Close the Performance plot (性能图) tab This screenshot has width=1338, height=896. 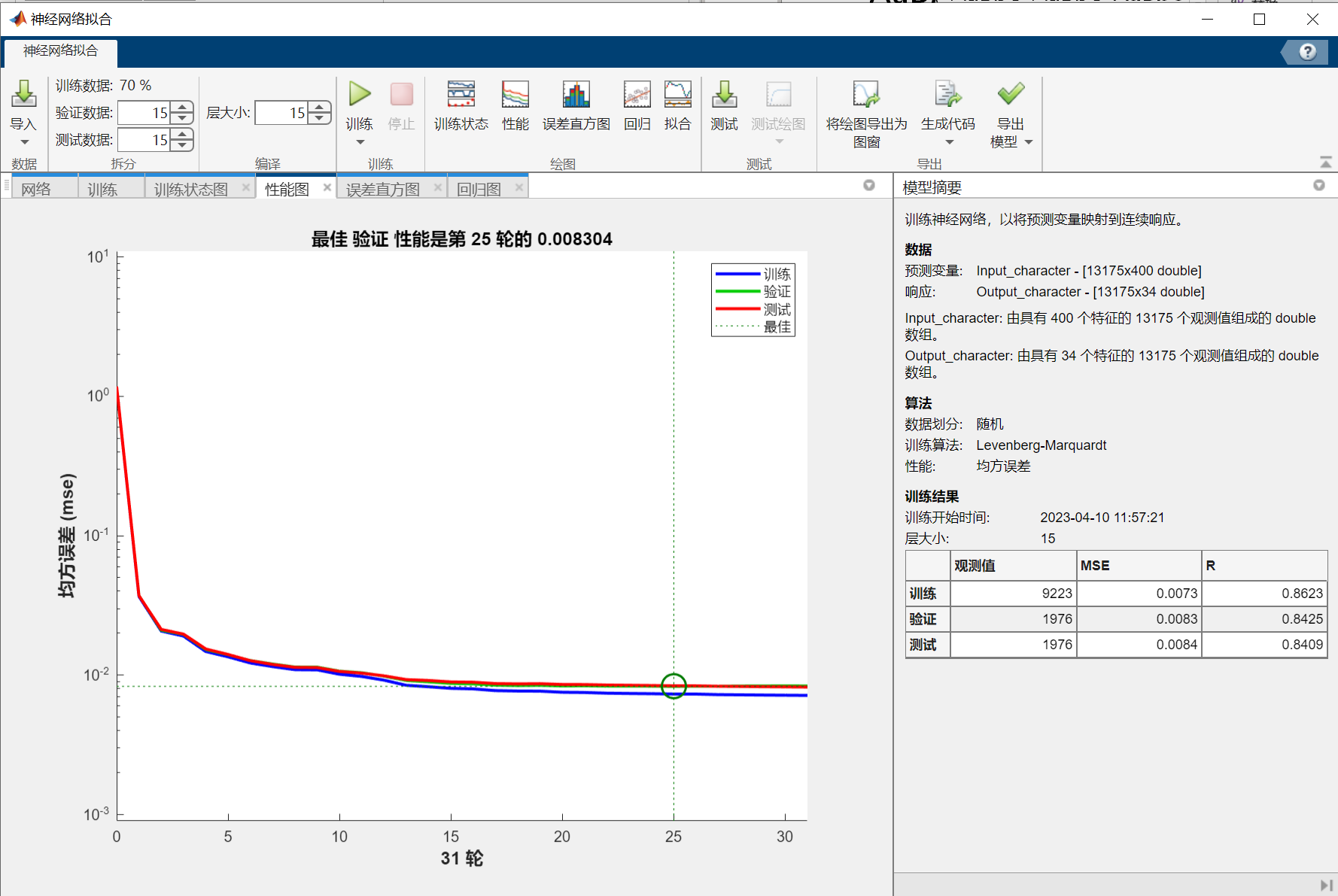coord(327,187)
